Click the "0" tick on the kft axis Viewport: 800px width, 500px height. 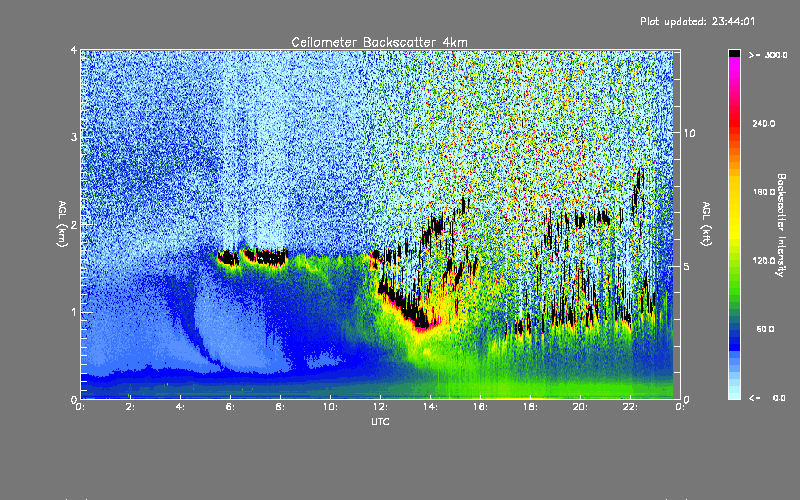(687, 399)
